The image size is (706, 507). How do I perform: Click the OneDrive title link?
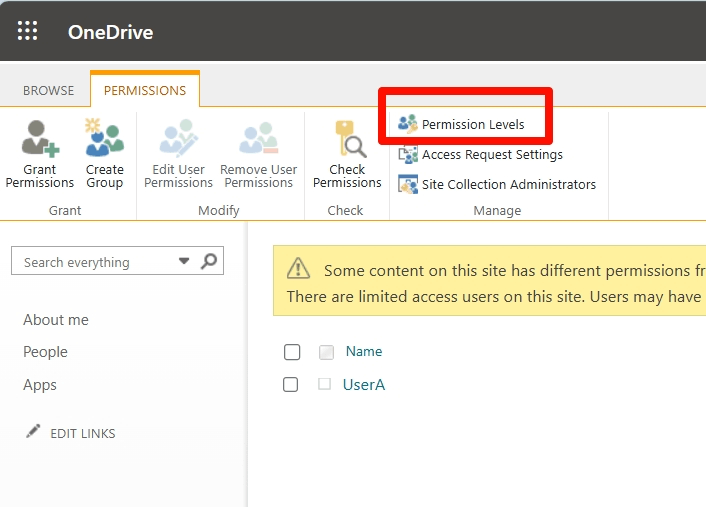click(110, 32)
